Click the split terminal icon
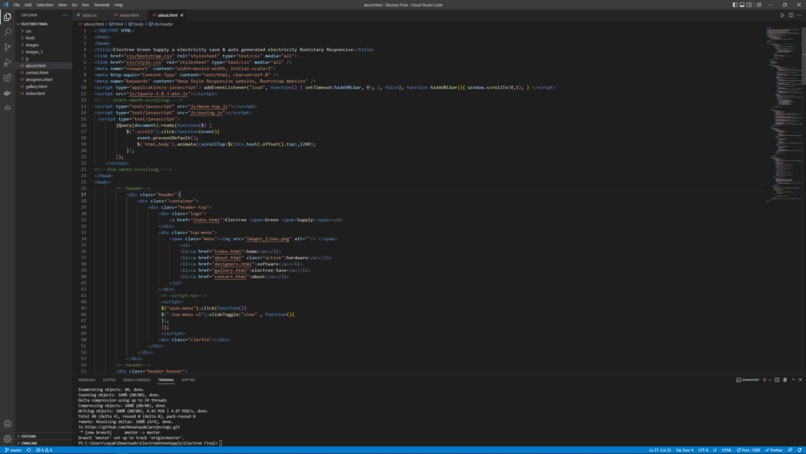This screenshot has width=806, height=454. pyautogui.click(x=777, y=380)
